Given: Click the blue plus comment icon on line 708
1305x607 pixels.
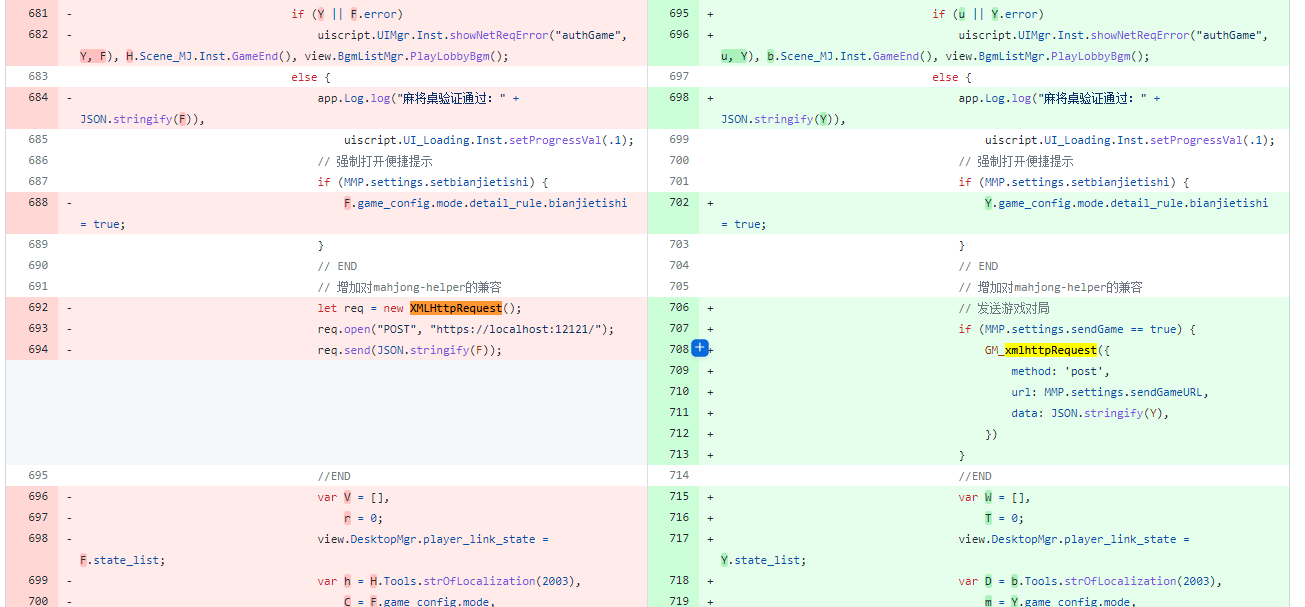Looking at the screenshot, I should [701, 348].
